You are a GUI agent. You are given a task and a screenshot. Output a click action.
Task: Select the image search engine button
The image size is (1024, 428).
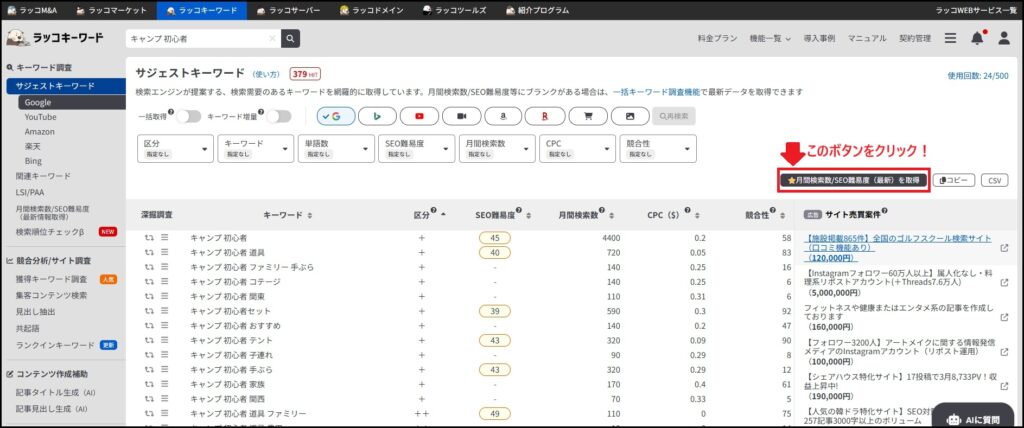(630, 116)
